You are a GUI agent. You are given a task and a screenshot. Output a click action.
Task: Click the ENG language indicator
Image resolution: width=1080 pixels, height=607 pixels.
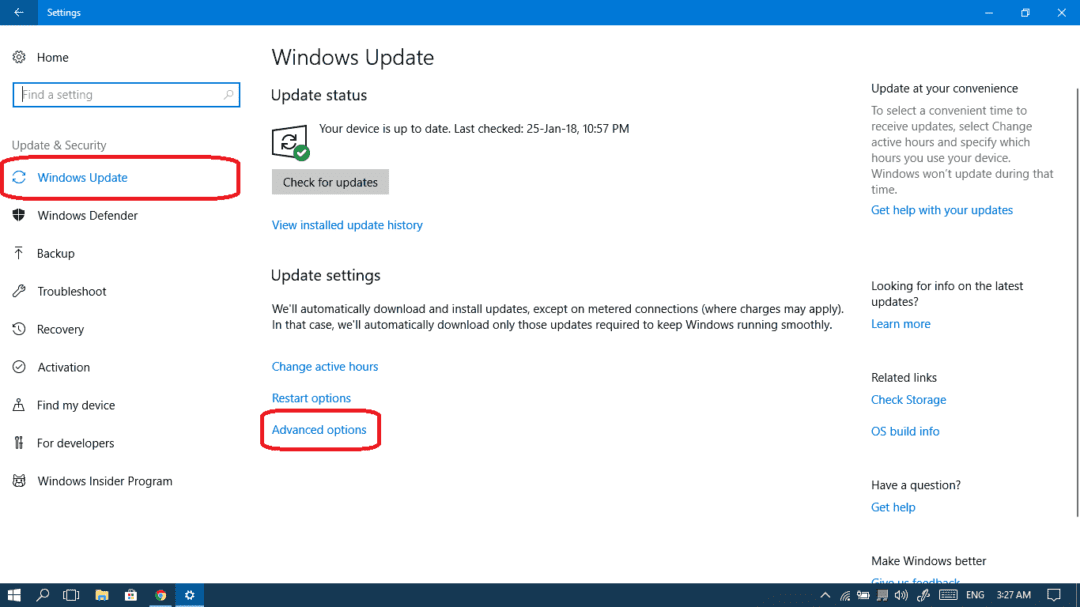click(x=975, y=595)
